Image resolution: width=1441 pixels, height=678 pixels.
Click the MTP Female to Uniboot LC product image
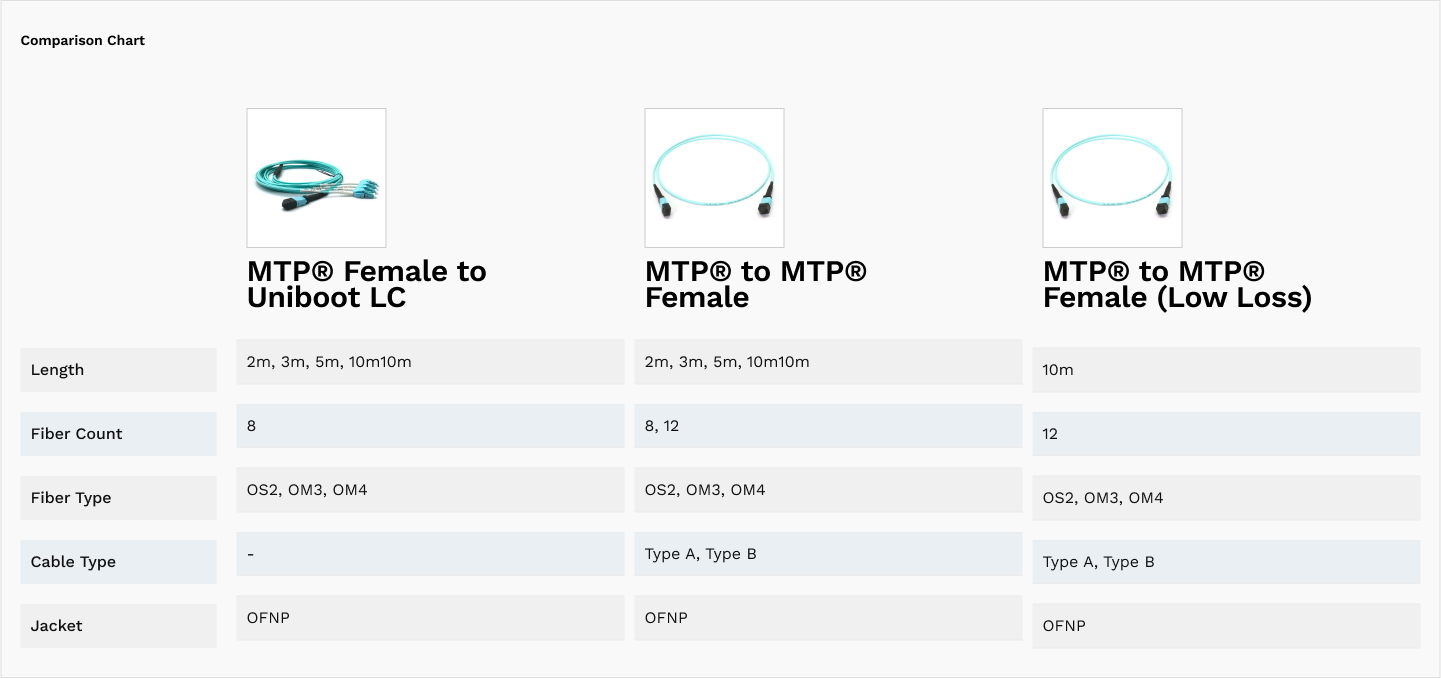[316, 178]
